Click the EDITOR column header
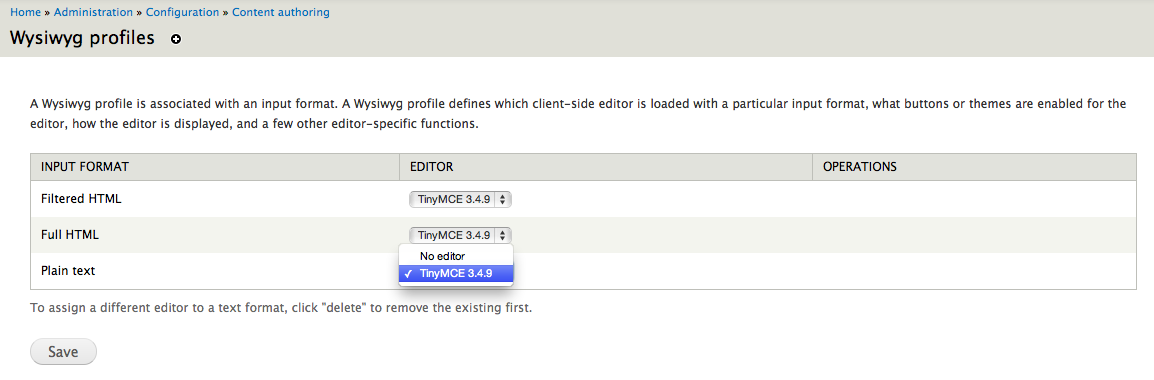1154x380 pixels. point(431,167)
